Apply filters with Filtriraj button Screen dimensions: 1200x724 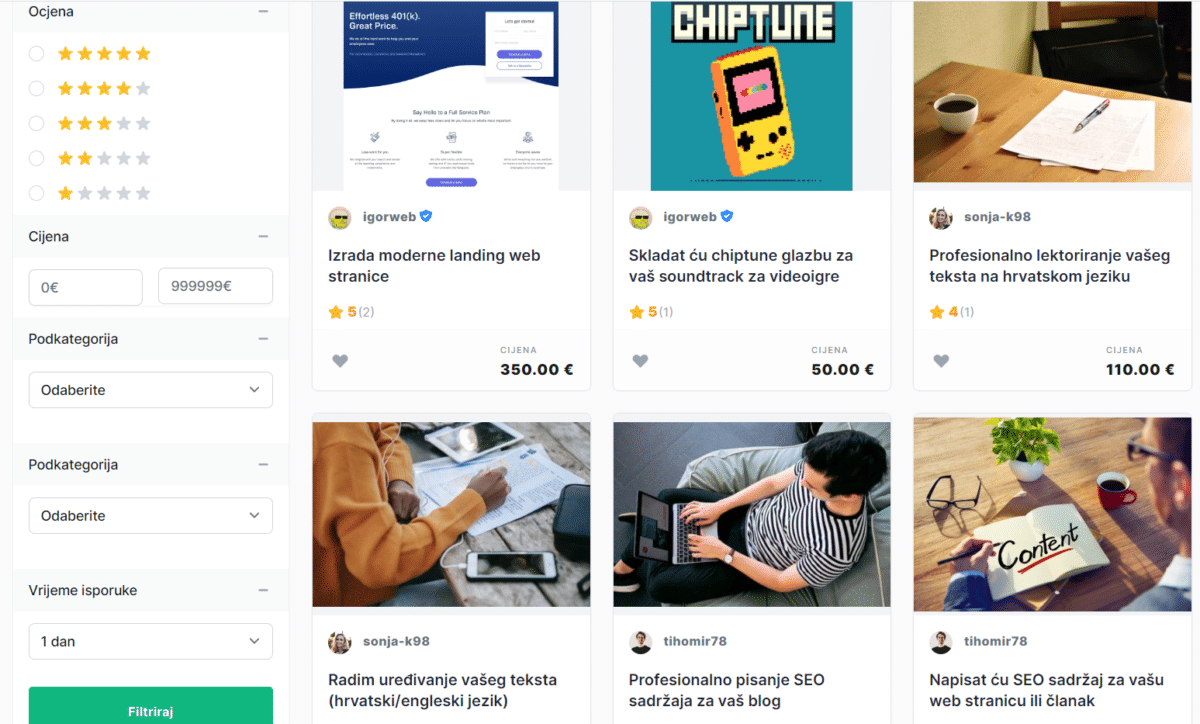(150, 706)
